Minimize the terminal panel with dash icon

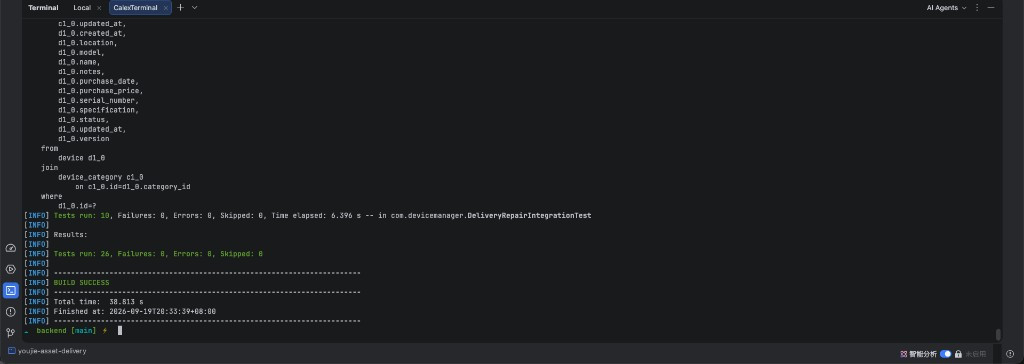coord(991,8)
